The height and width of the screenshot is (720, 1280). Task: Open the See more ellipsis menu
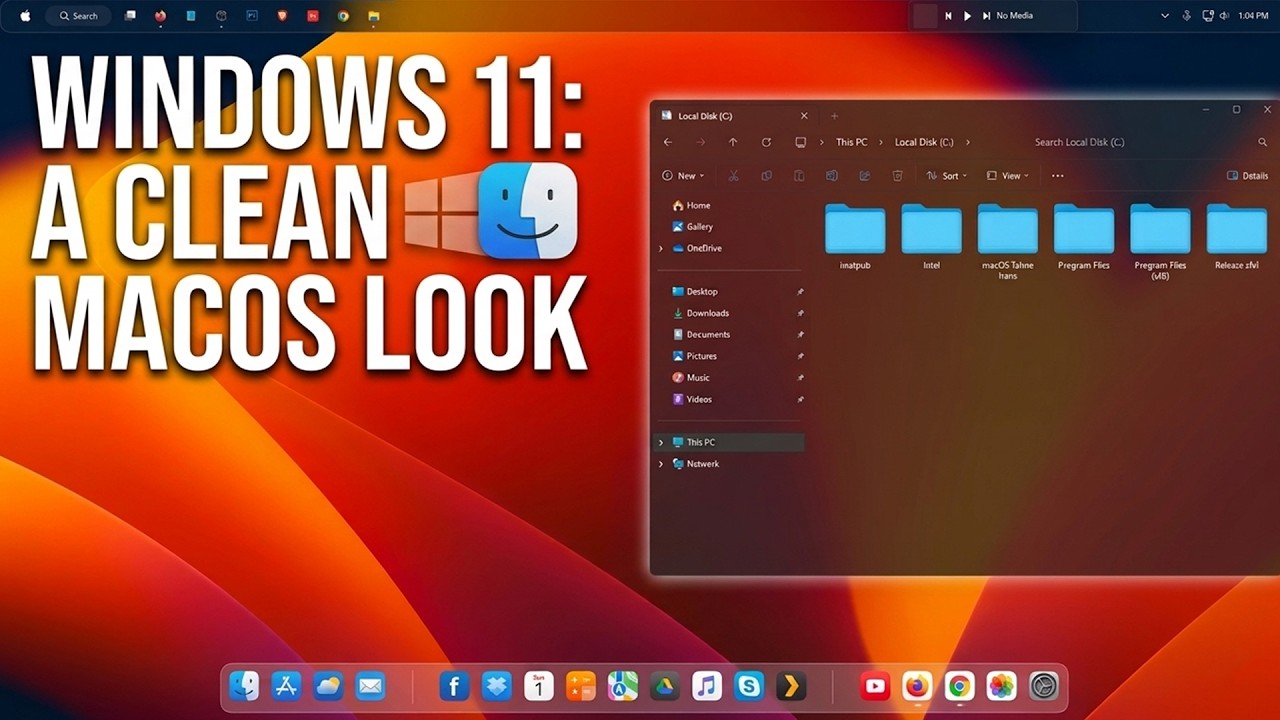[x=1057, y=176]
